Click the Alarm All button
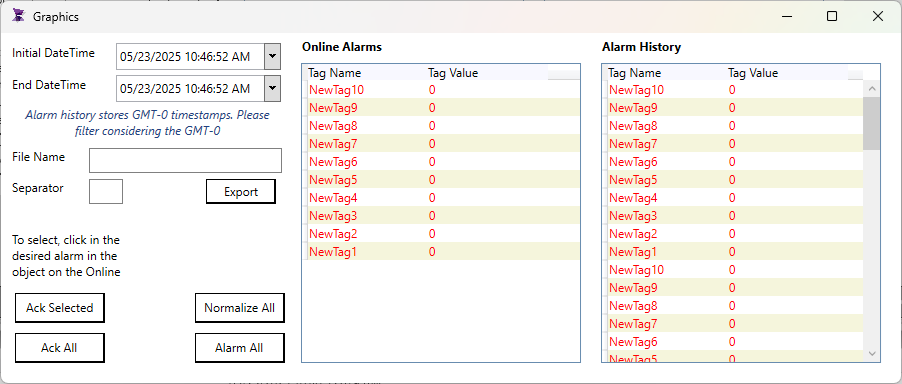 click(240, 348)
